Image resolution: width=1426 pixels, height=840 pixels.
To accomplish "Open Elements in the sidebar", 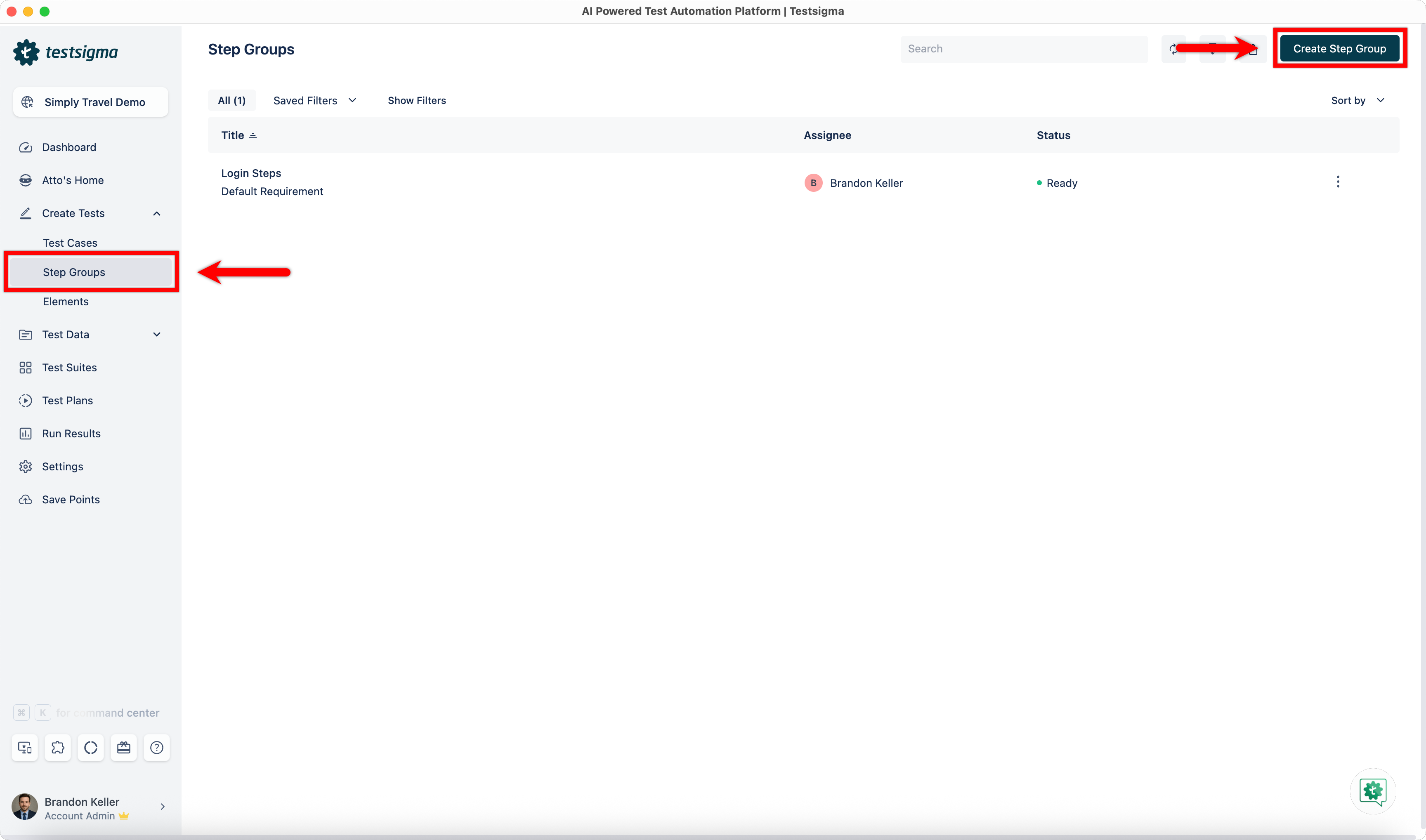I will click(x=66, y=302).
